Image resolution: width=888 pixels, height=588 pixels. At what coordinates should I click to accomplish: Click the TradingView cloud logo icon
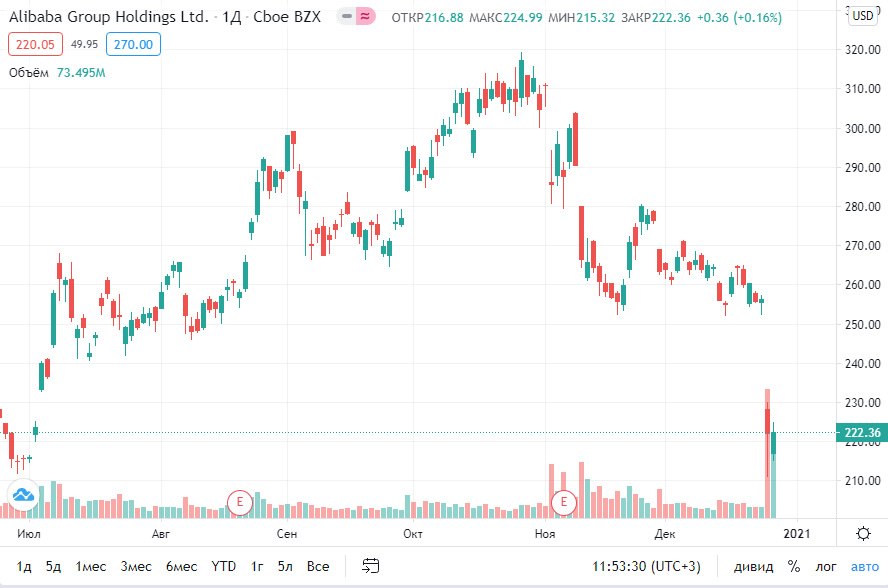coord(23,495)
